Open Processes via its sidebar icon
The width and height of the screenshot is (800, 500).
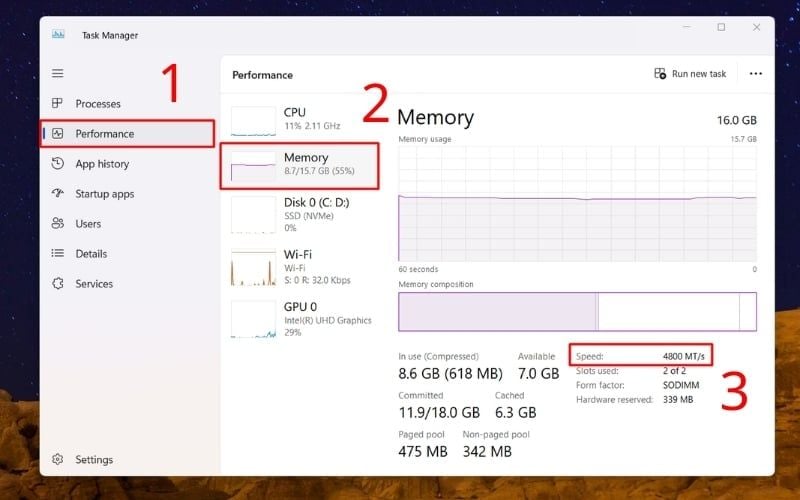[57, 104]
